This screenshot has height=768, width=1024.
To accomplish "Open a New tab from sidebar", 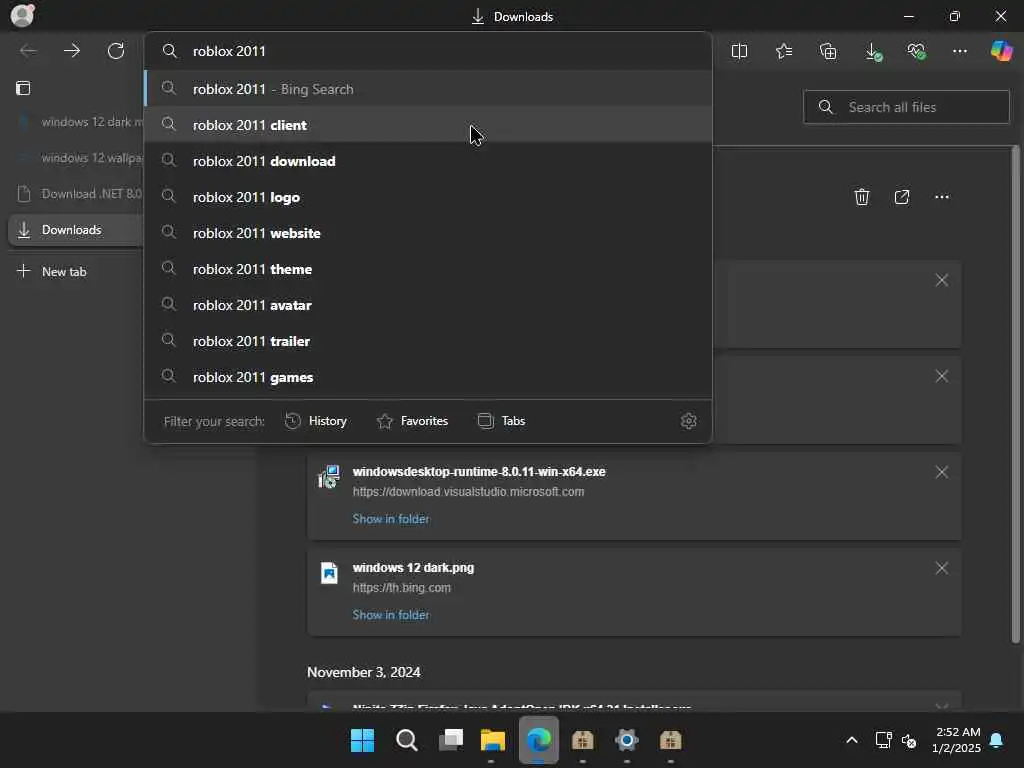I will pos(52,272).
